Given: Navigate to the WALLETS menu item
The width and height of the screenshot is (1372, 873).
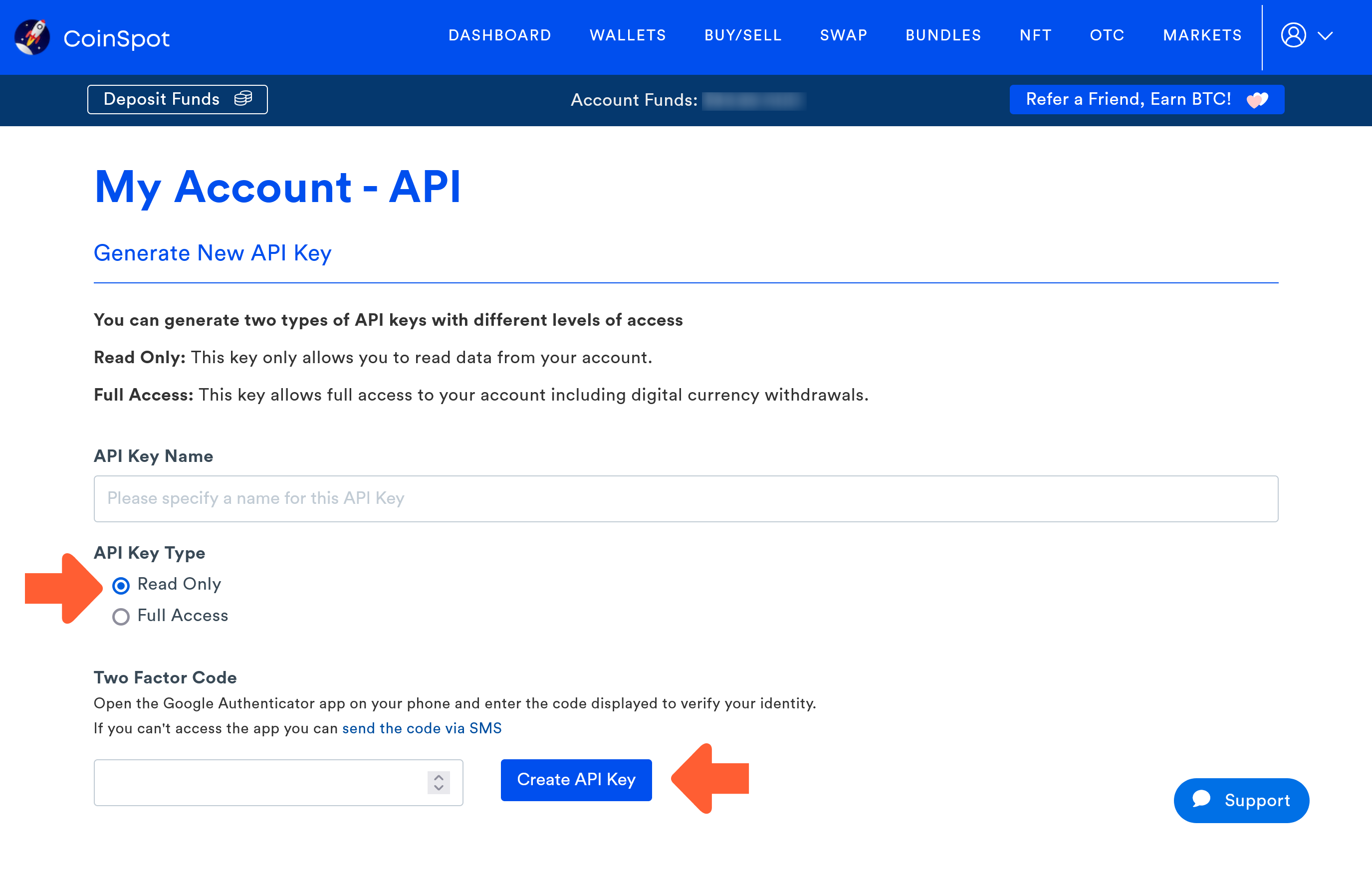Looking at the screenshot, I should (627, 35).
